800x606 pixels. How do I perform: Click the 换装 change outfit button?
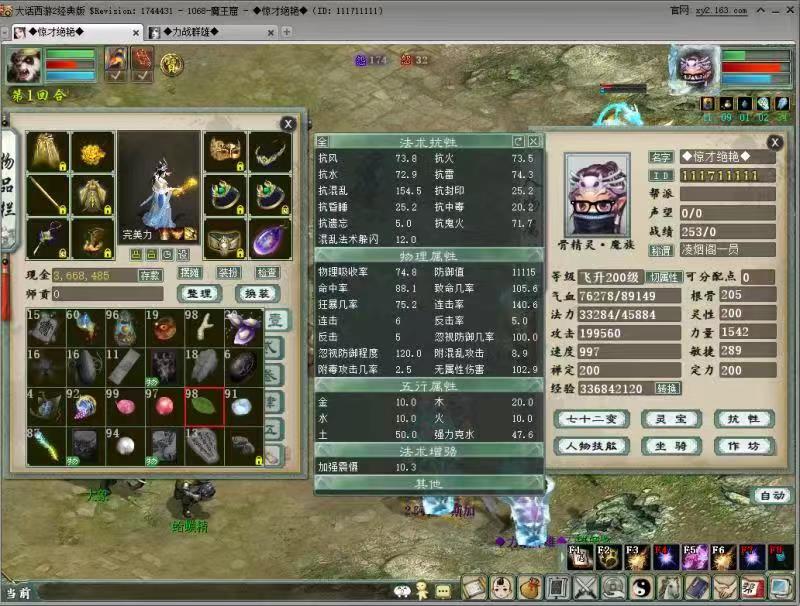(257, 293)
